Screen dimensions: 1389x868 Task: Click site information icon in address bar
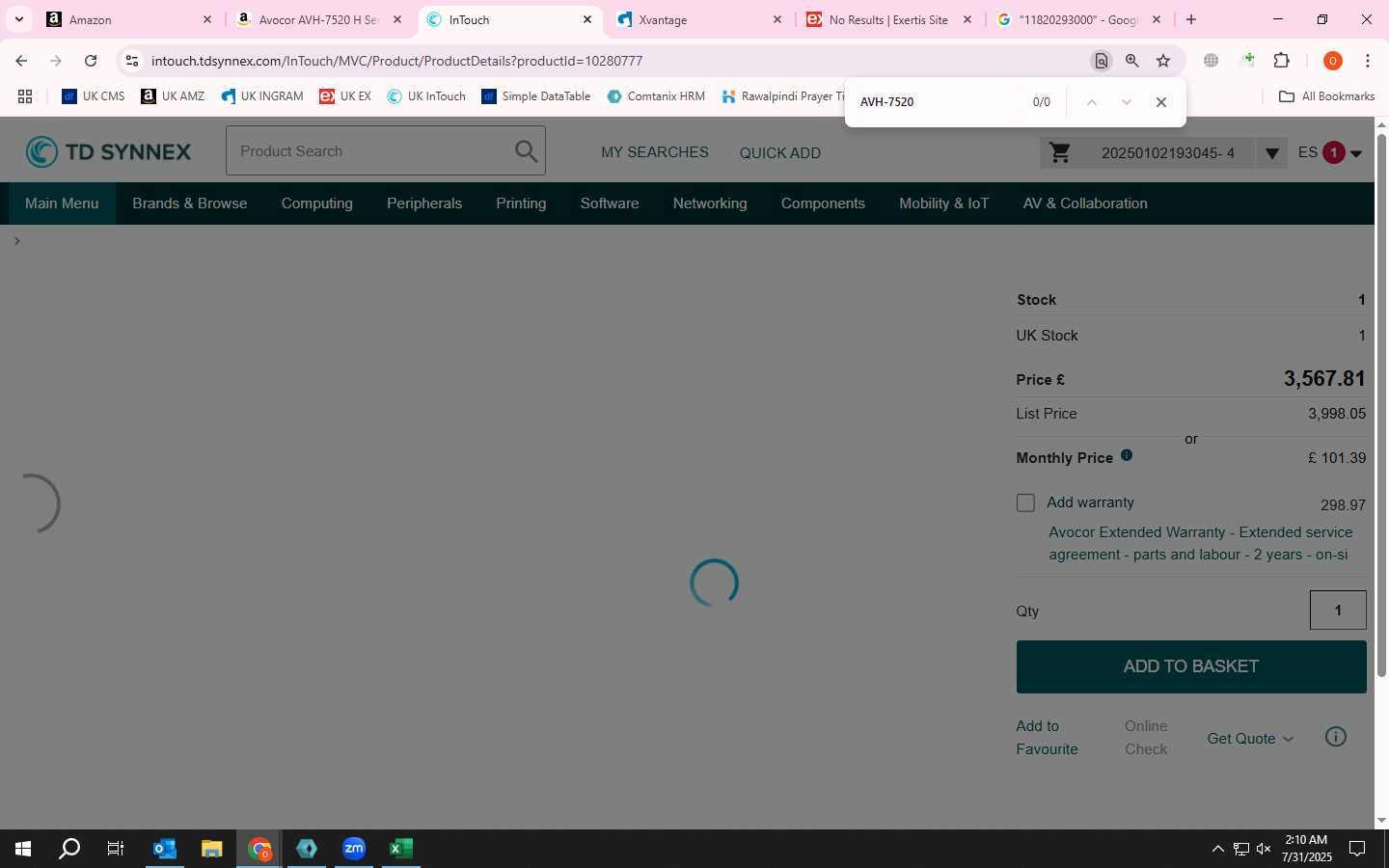pos(132,61)
